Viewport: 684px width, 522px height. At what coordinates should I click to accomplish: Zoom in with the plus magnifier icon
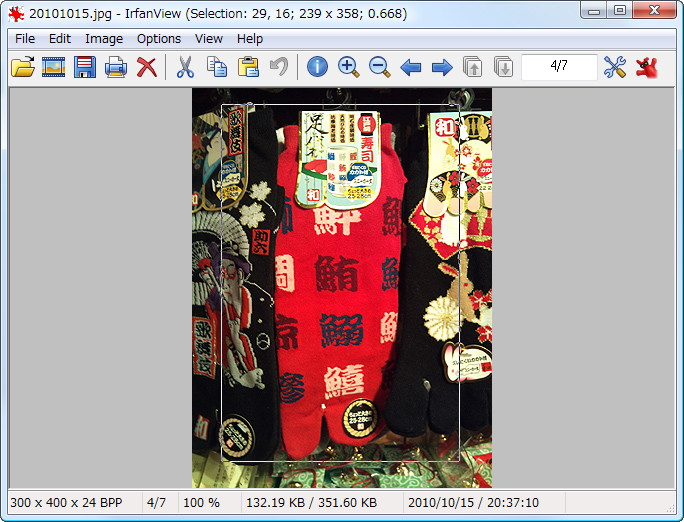click(x=349, y=67)
